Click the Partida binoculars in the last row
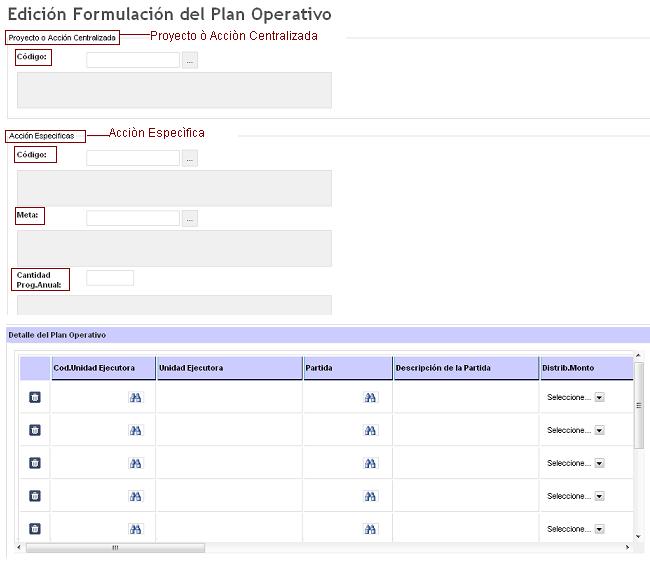This screenshot has height=563, width=650. (370, 529)
